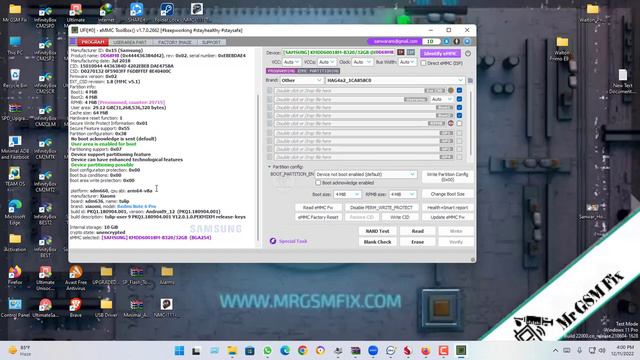Click Health+Smart report button

click(x=447, y=208)
